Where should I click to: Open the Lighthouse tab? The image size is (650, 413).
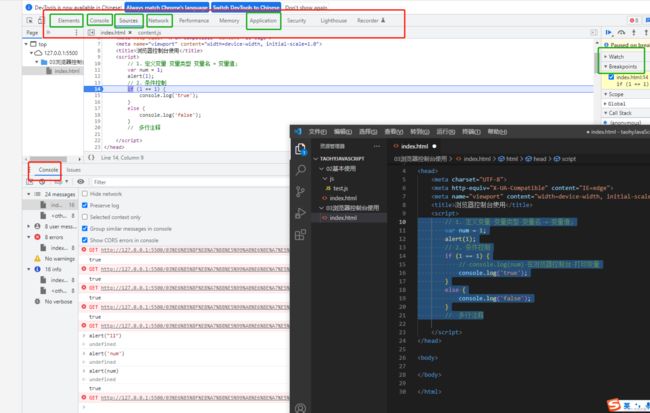[334, 20]
